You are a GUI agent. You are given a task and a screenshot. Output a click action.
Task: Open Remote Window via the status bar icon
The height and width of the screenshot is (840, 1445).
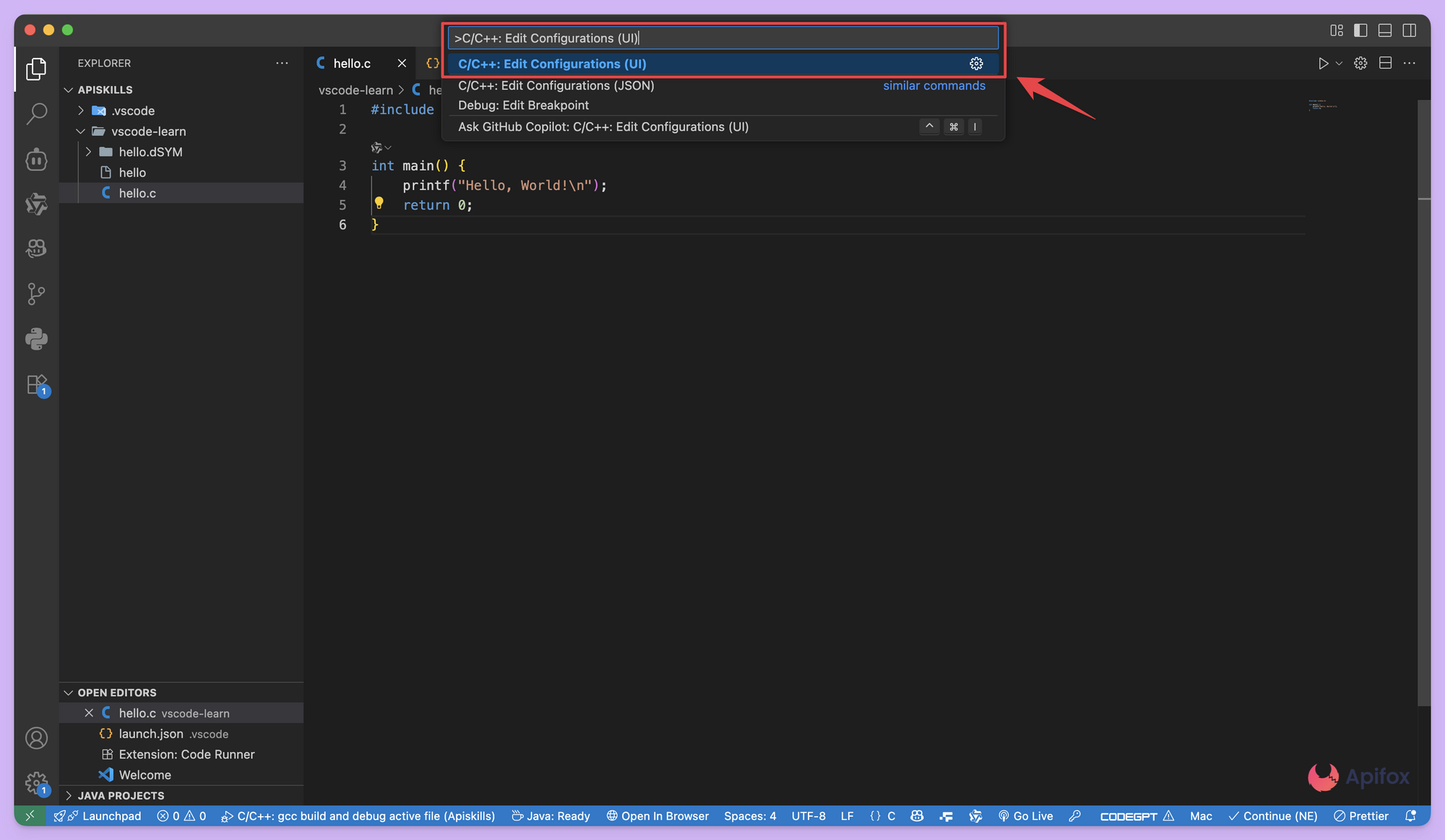tap(30, 815)
